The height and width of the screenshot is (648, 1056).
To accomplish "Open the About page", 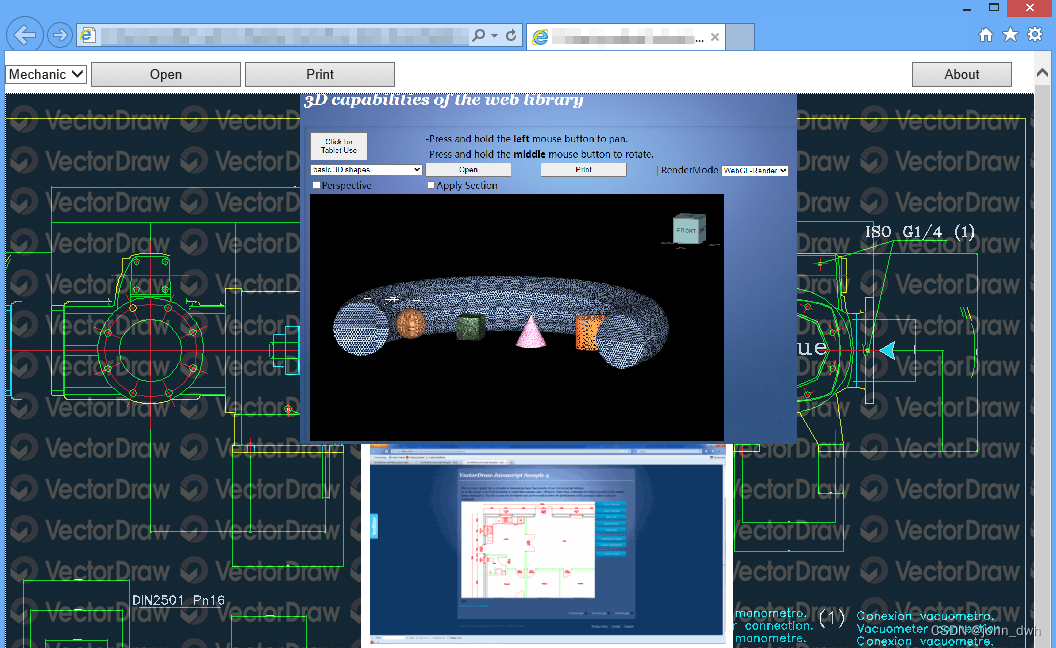I will (x=961, y=73).
